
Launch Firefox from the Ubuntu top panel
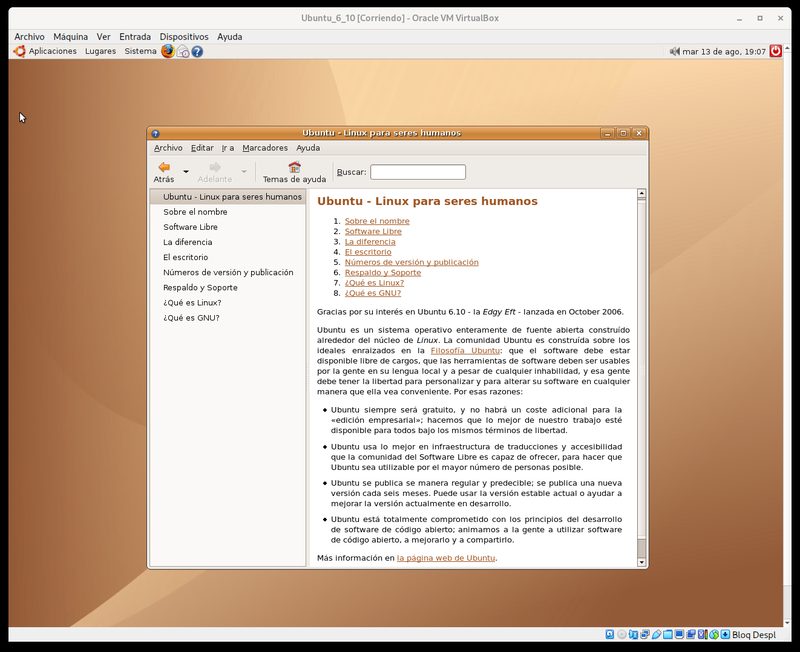click(168, 51)
